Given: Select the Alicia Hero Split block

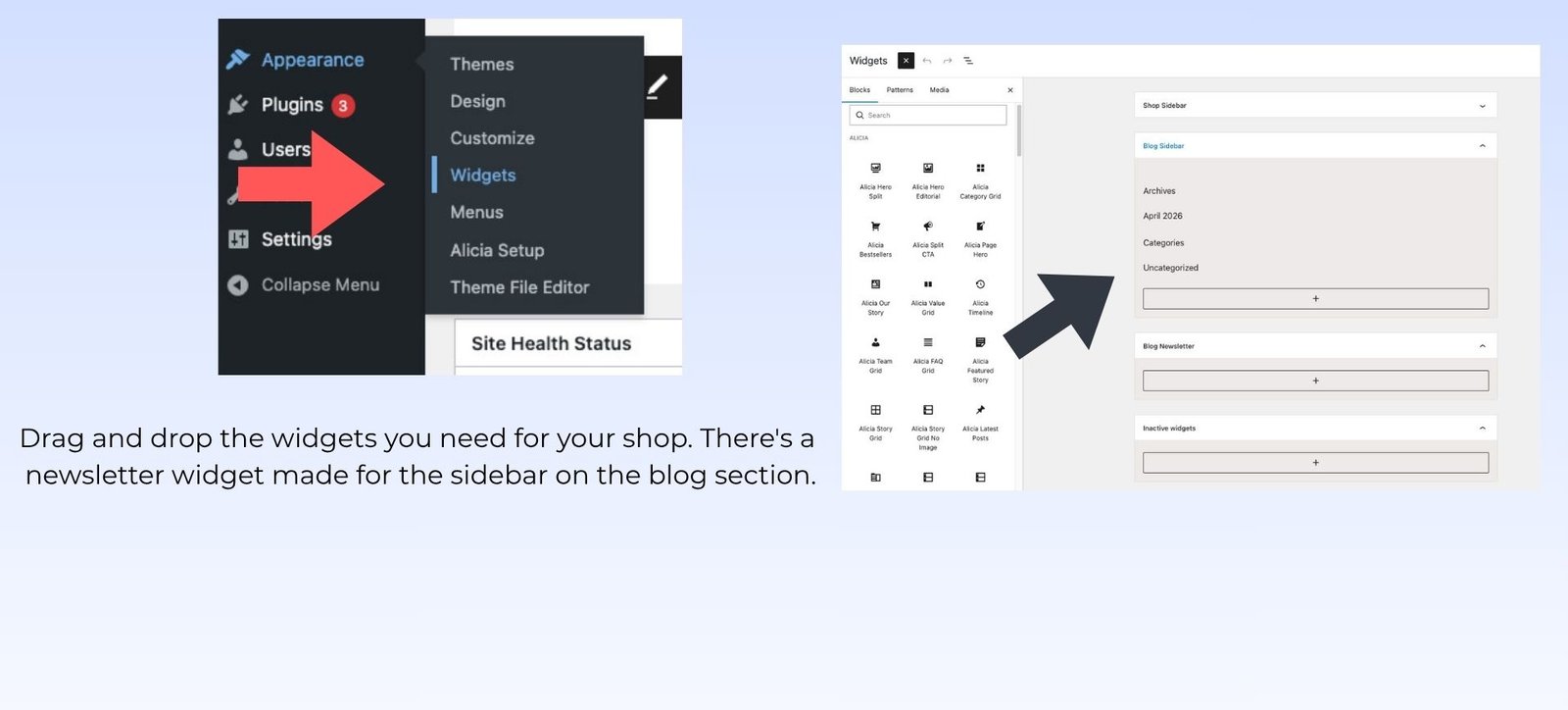Looking at the screenshot, I should point(875,180).
